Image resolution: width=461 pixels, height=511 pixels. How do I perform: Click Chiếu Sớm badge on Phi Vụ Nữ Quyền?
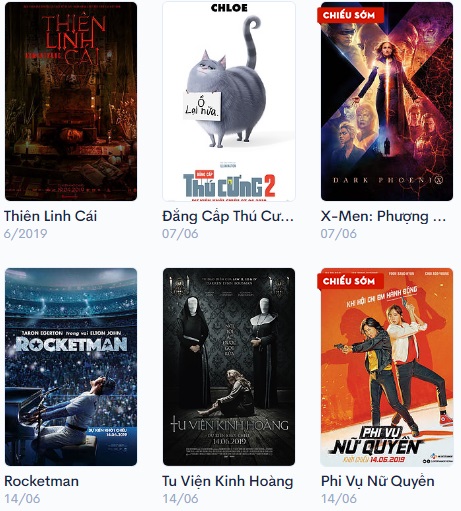[349, 281]
